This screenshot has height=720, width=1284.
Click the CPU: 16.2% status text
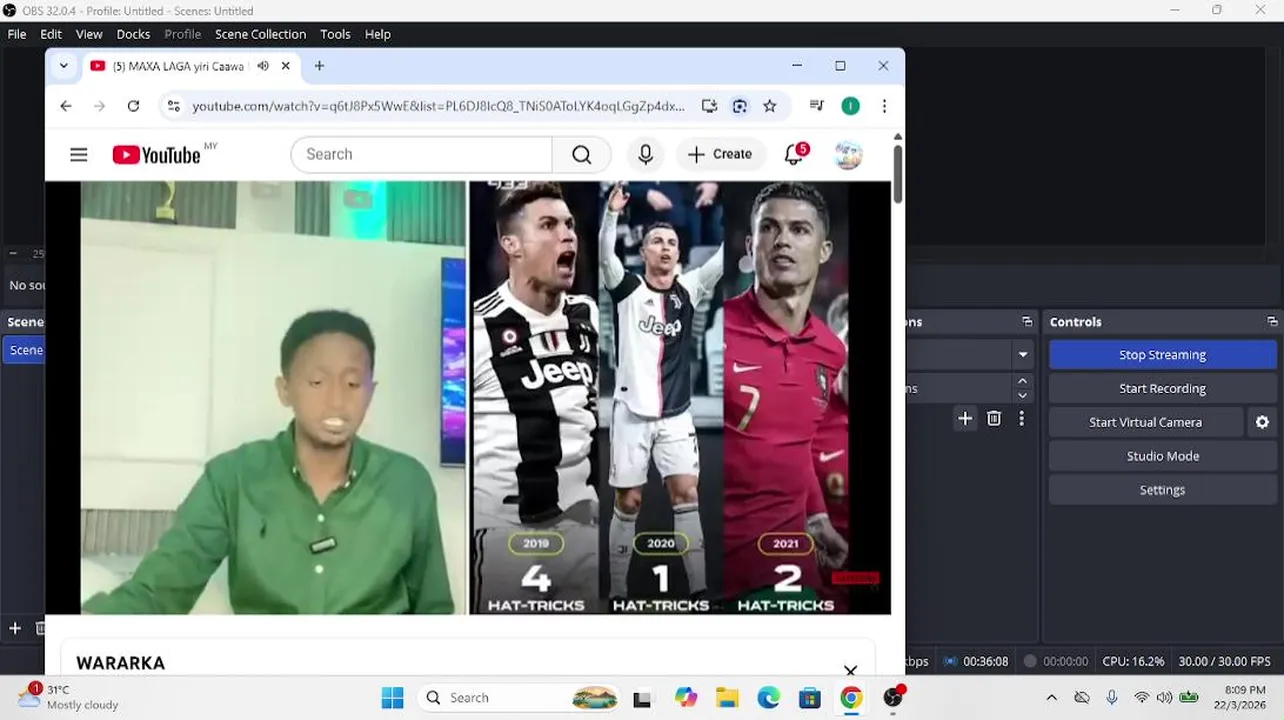click(x=1133, y=661)
